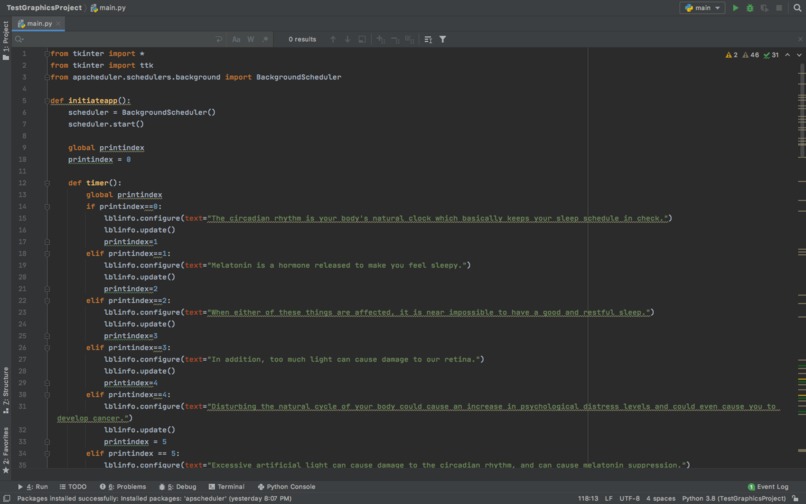Switch to the Terminal tool tab

pos(226,487)
